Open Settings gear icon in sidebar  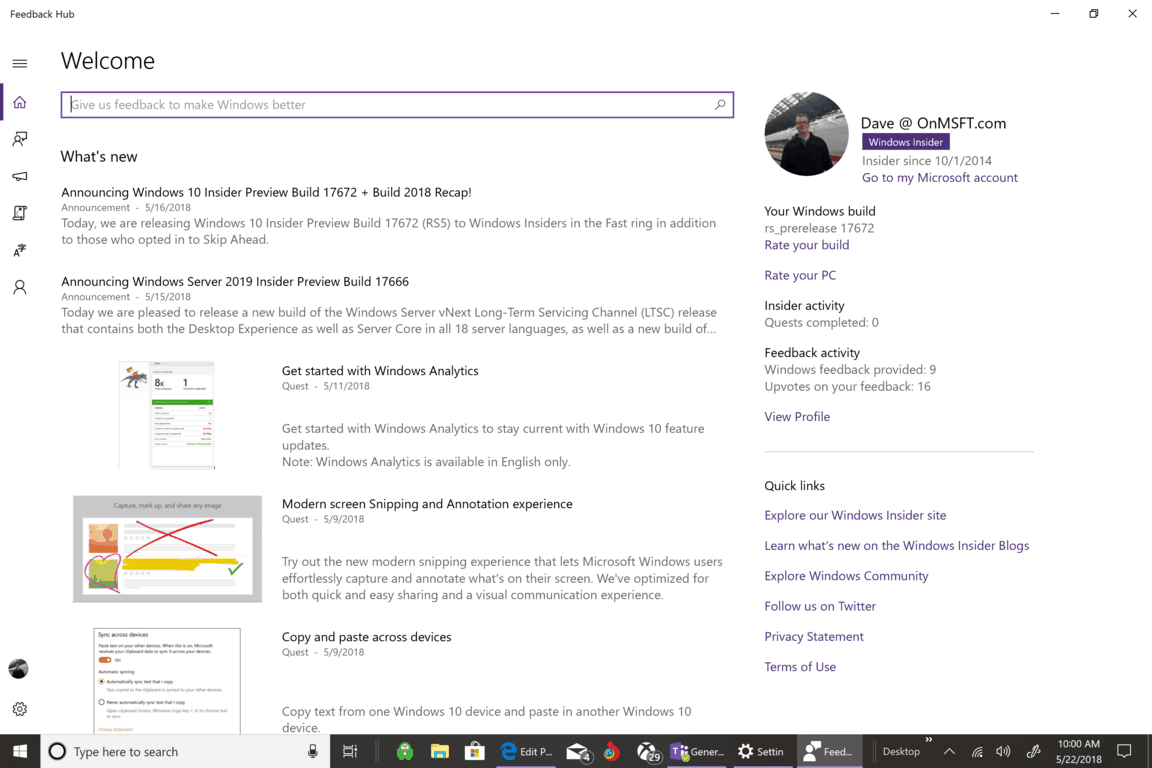(20, 709)
